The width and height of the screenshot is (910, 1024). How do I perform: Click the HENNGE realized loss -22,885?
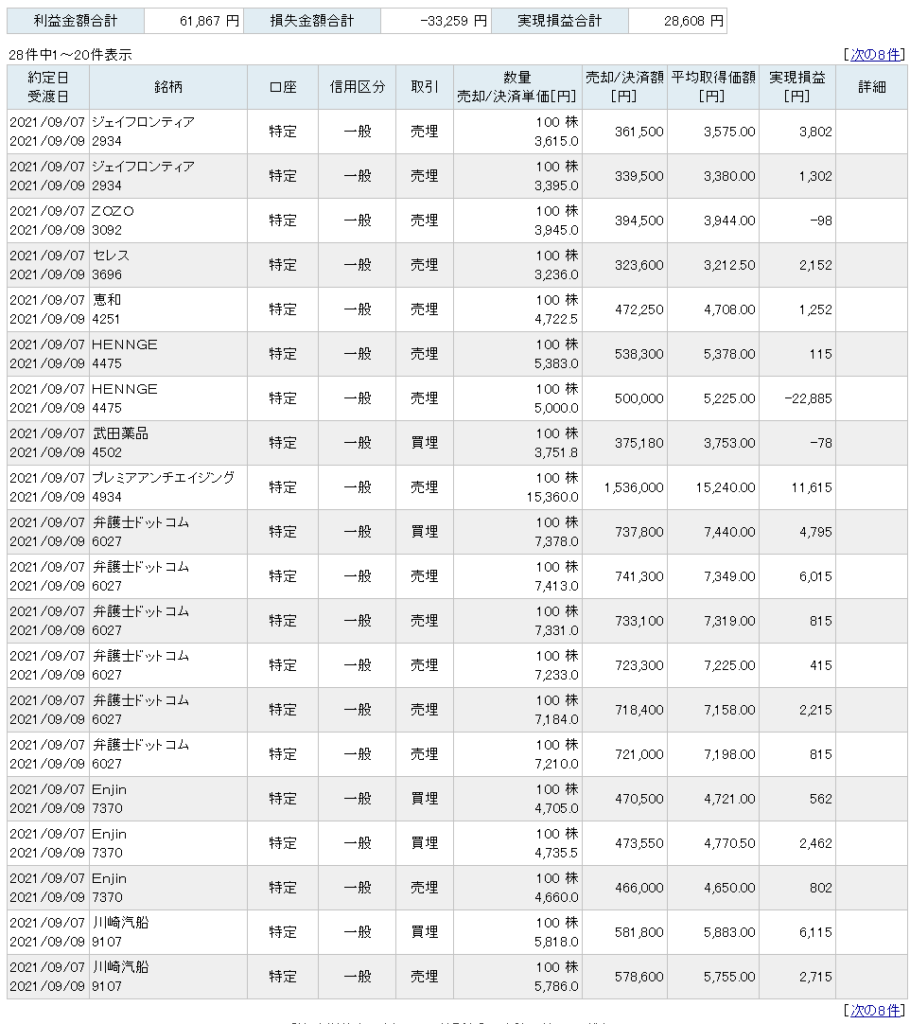(x=809, y=398)
